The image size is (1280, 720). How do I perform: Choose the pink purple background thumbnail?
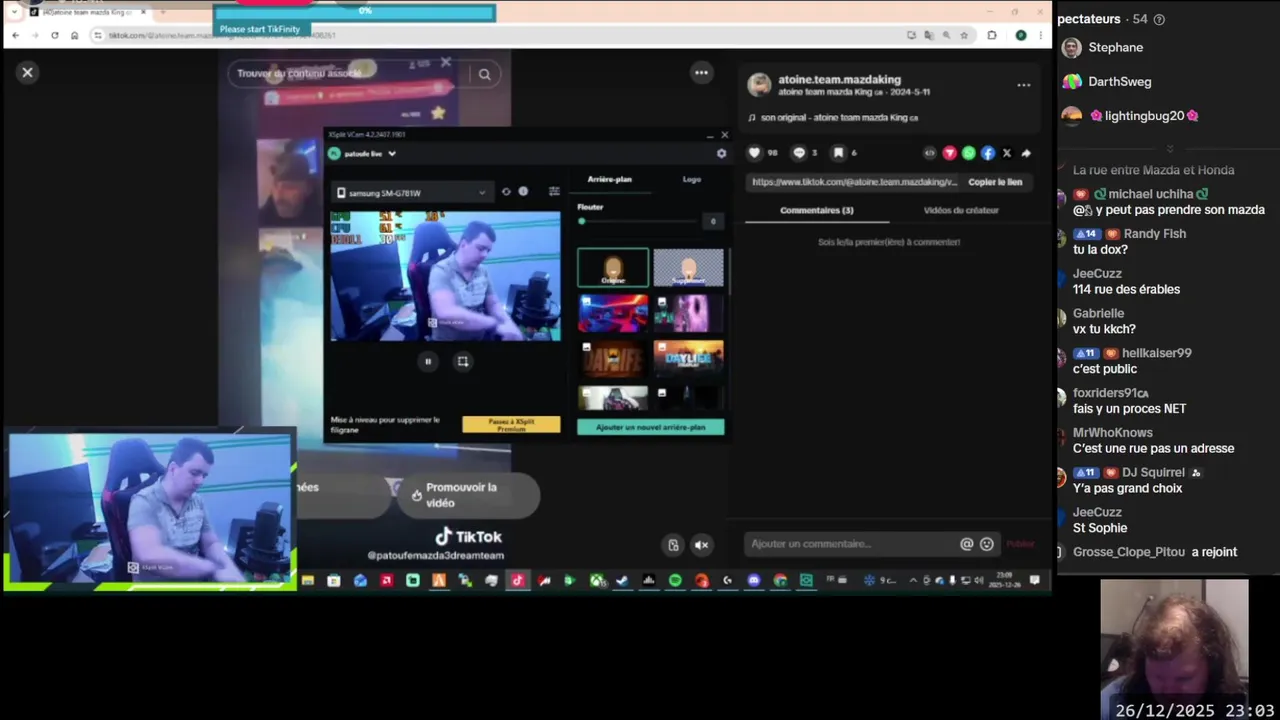[688, 313]
